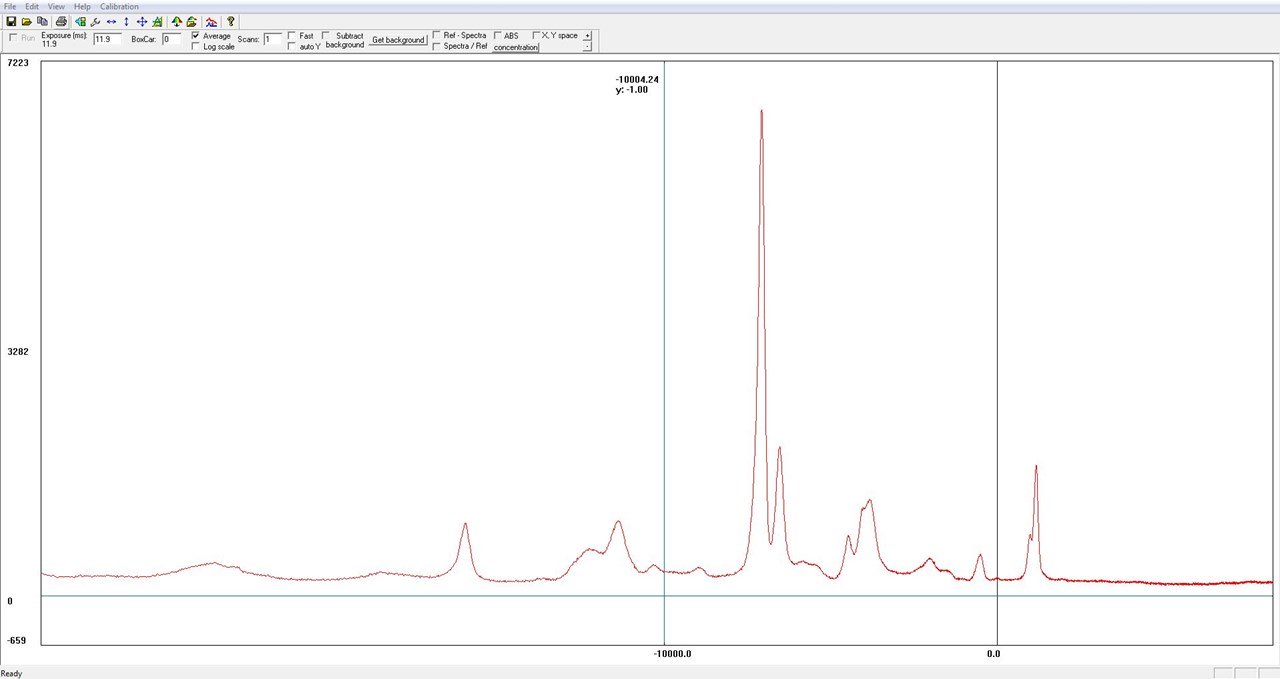Toggle the Run checkbox

(13, 37)
